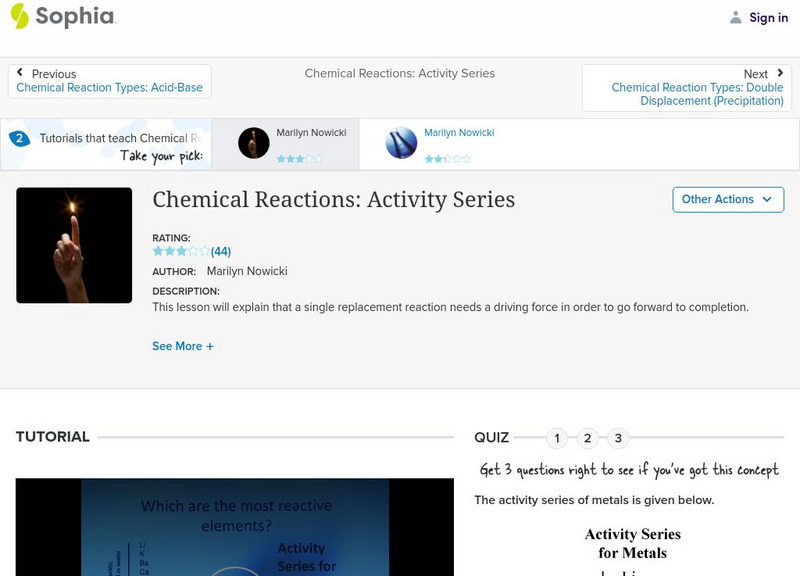Viewport: 800px width, 576px height.
Task: Go to quiz question 3
Action: [618, 438]
